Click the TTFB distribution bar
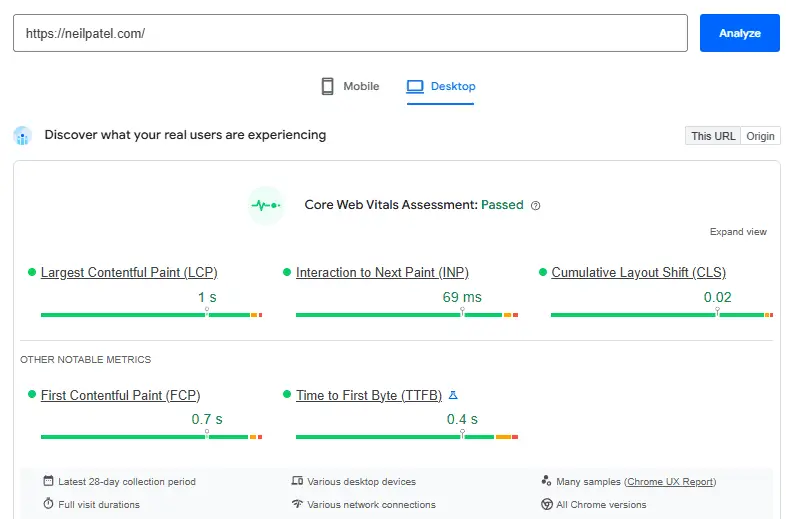Screen dimensions: 786x519 click(x=407, y=437)
